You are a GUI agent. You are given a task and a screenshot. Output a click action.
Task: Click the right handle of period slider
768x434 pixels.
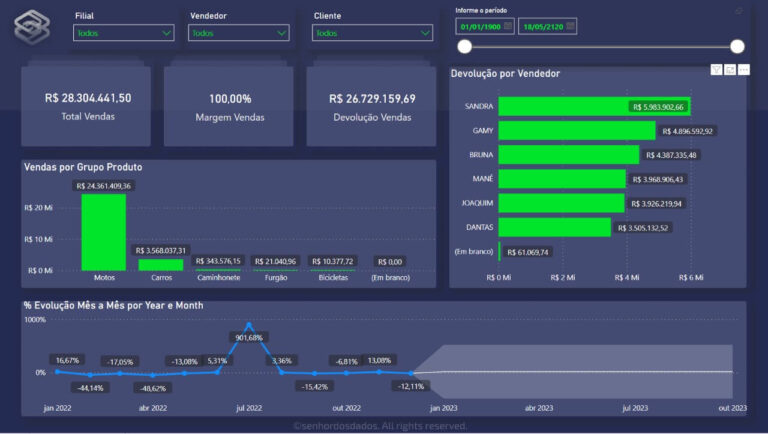(x=737, y=47)
